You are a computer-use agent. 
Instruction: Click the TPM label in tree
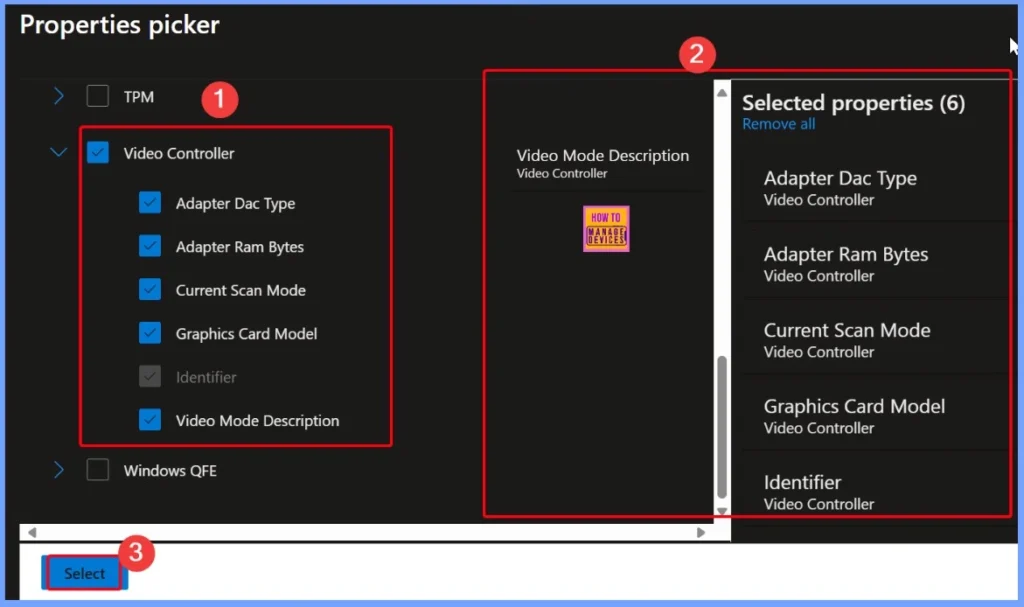[139, 97]
